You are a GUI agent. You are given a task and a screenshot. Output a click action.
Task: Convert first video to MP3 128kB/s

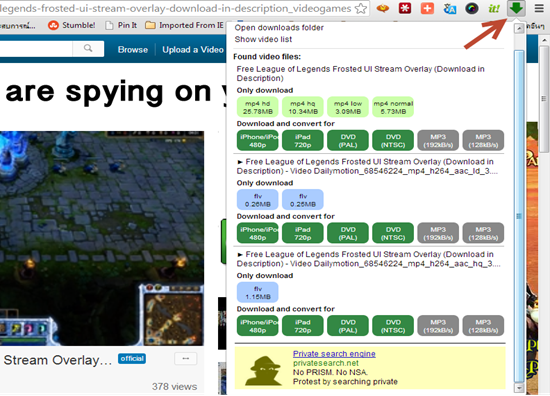pyautogui.click(x=483, y=141)
